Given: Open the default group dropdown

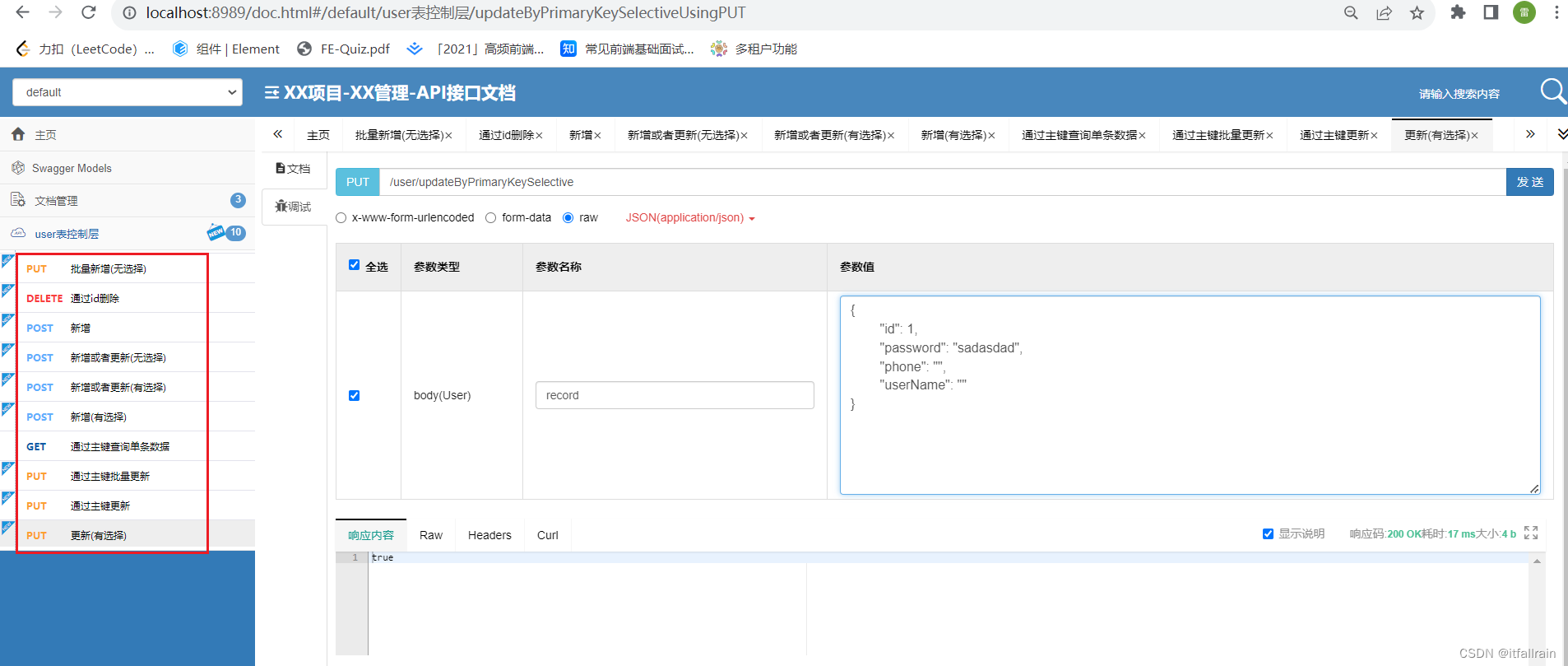Looking at the screenshot, I should click(128, 92).
